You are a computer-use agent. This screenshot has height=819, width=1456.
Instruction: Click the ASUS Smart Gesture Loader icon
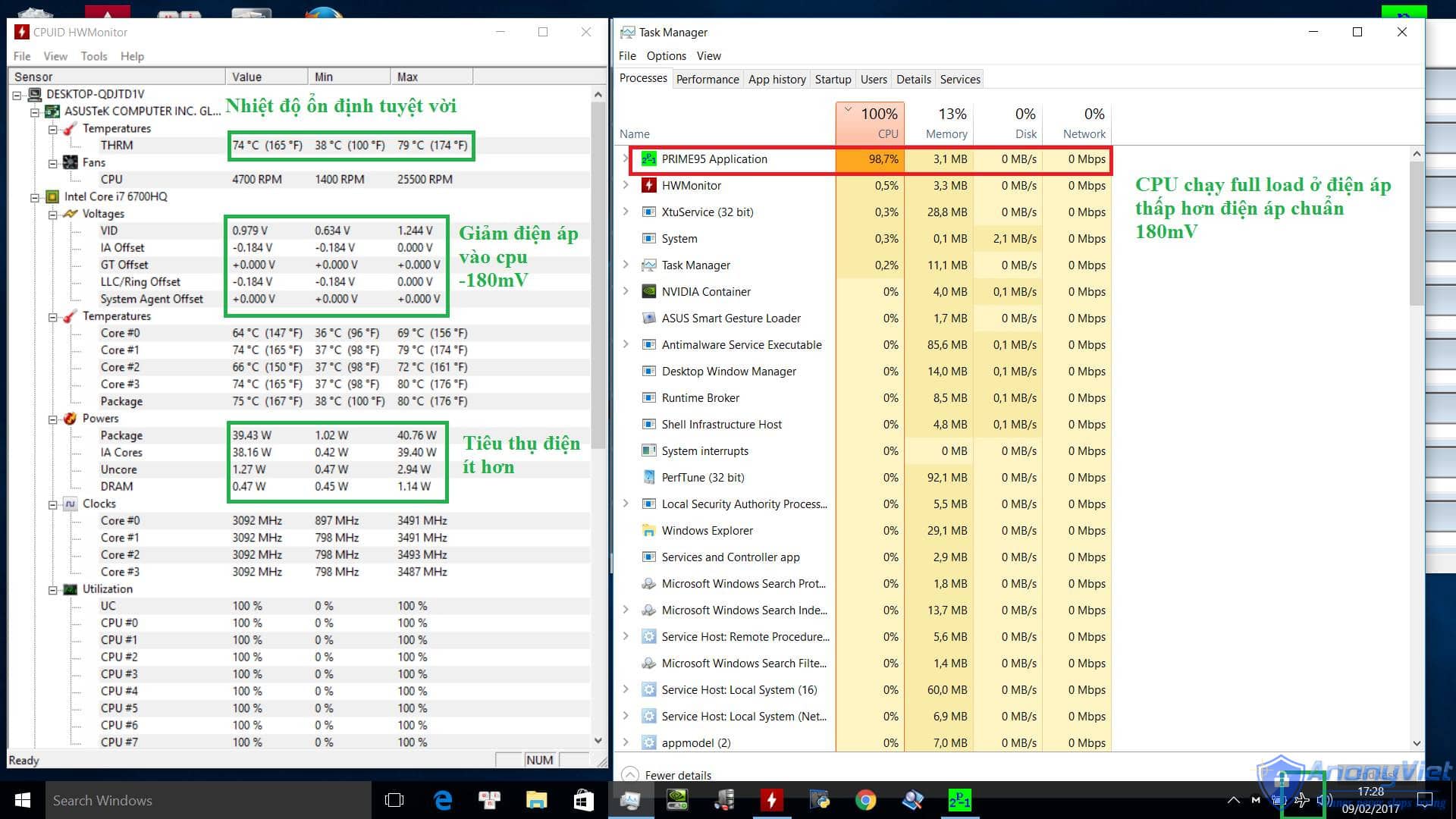[647, 318]
